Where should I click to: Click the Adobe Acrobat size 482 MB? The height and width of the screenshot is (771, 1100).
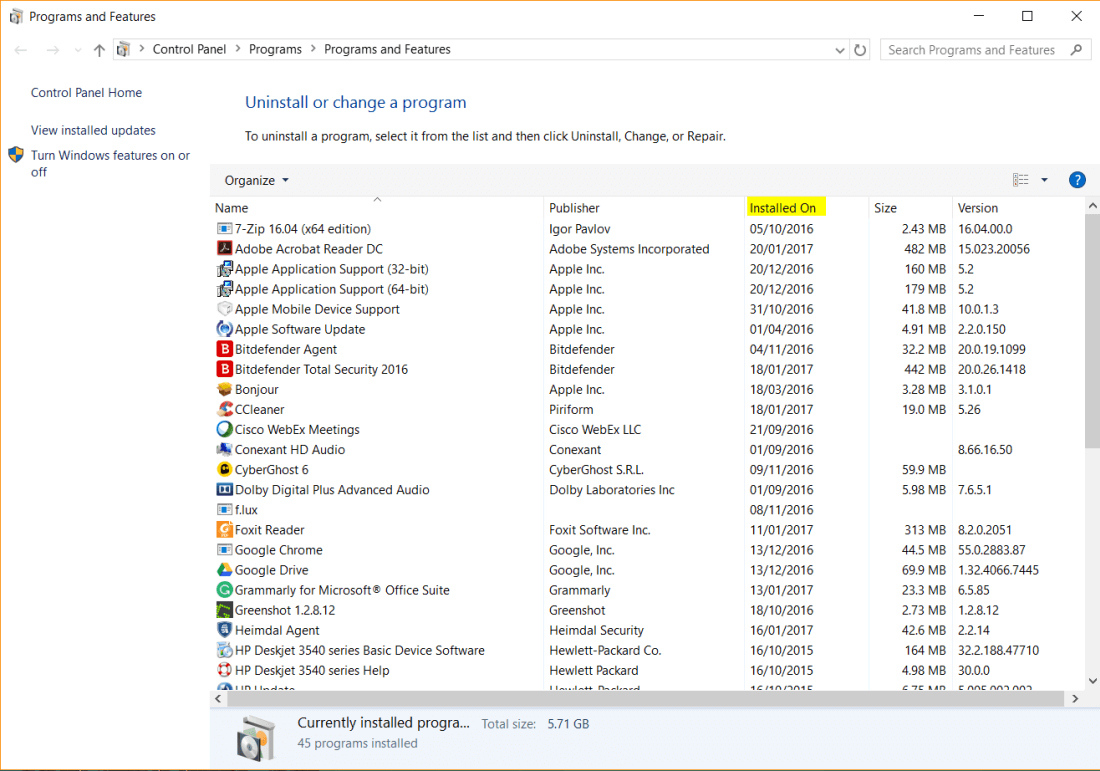point(925,249)
